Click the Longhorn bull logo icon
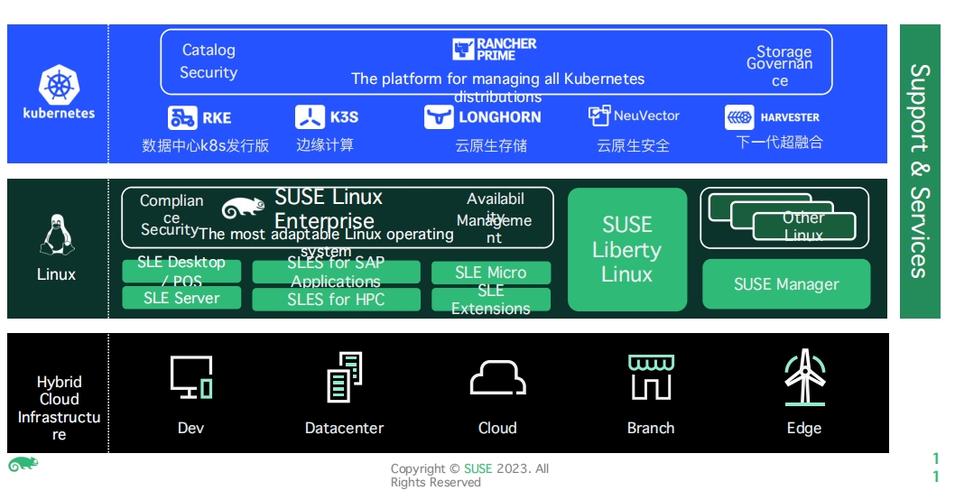 (439, 118)
